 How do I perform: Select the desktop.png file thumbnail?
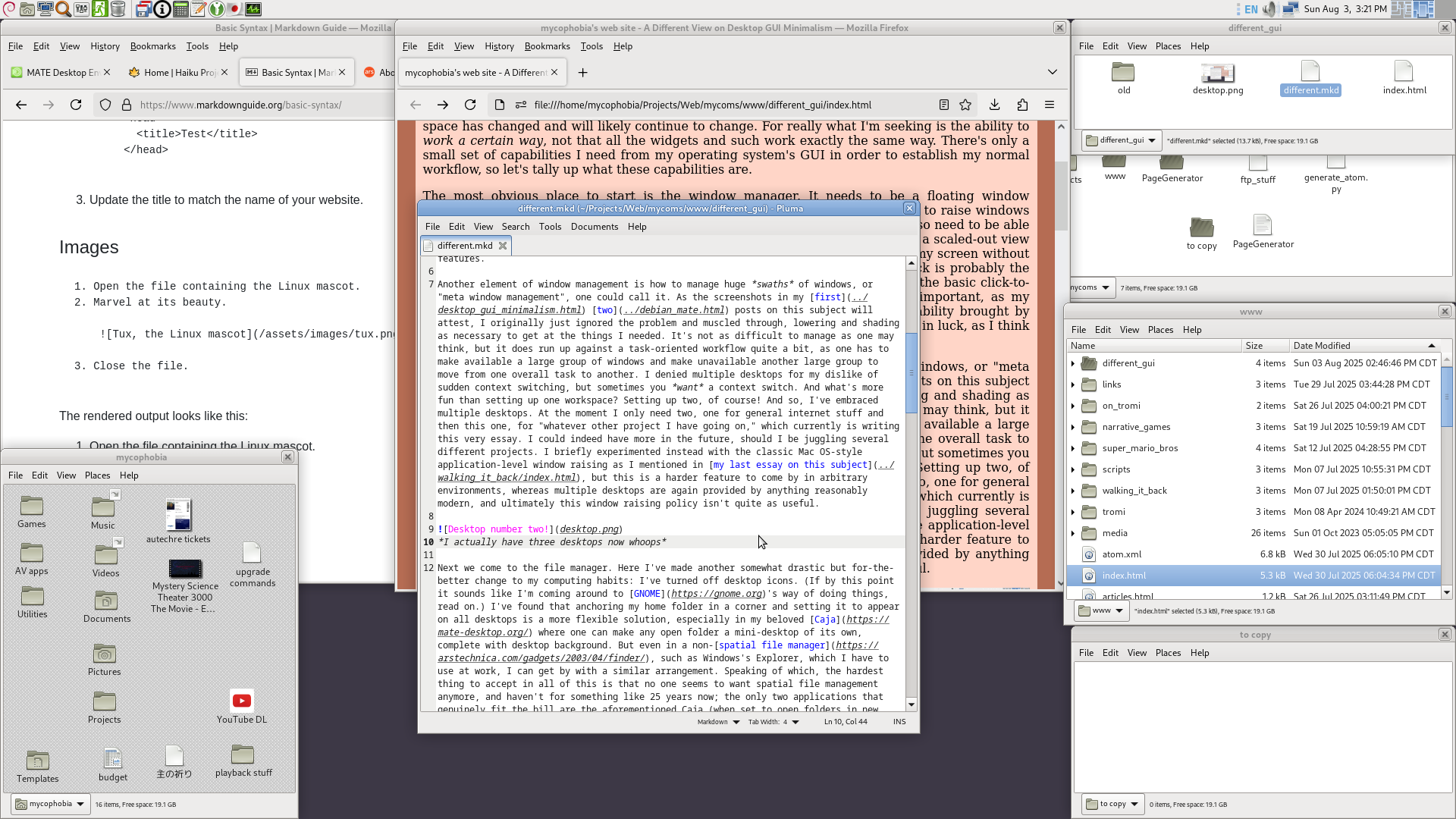(x=1217, y=74)
